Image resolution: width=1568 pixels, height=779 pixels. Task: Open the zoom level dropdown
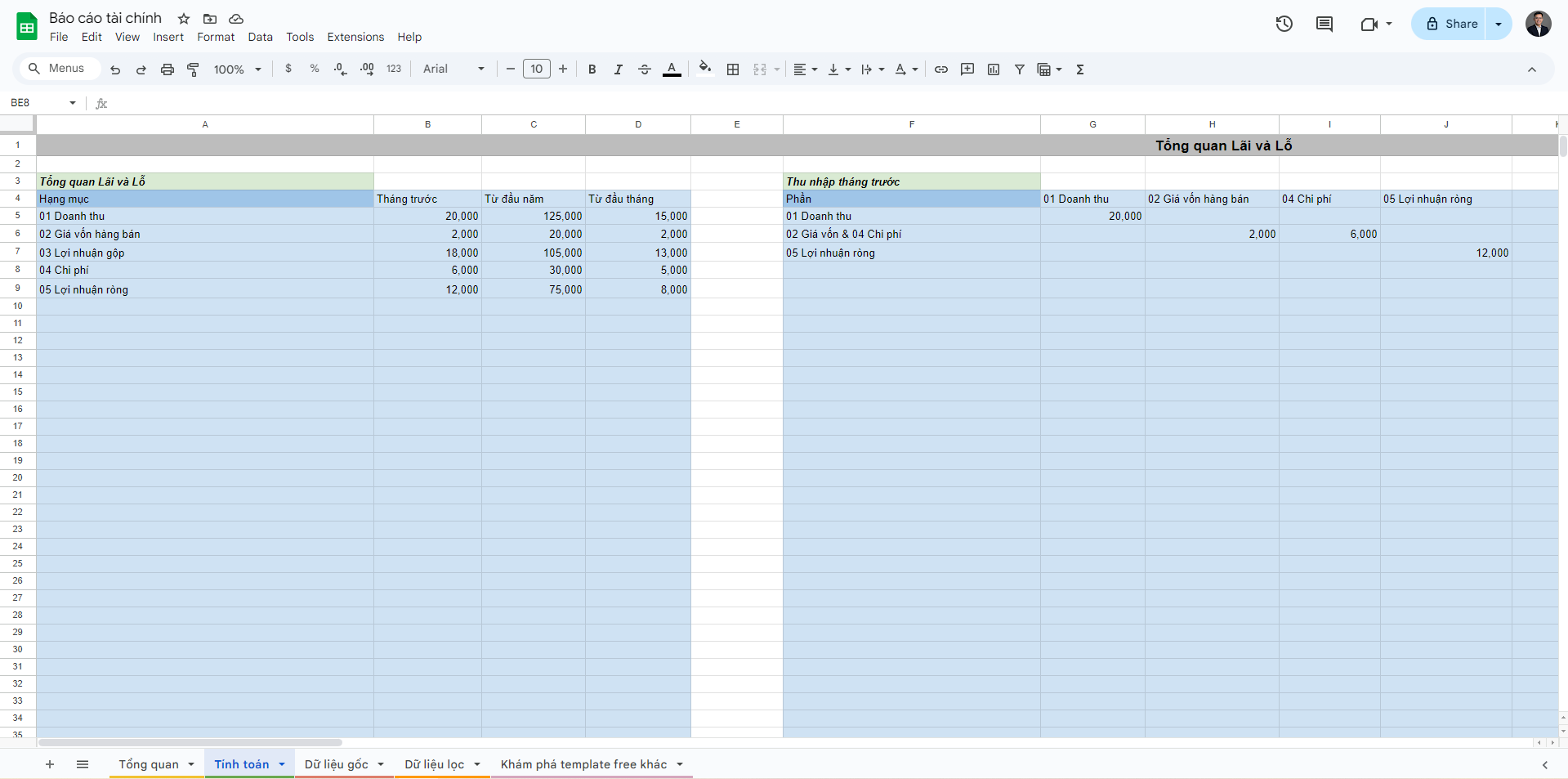tap(237, 69)
